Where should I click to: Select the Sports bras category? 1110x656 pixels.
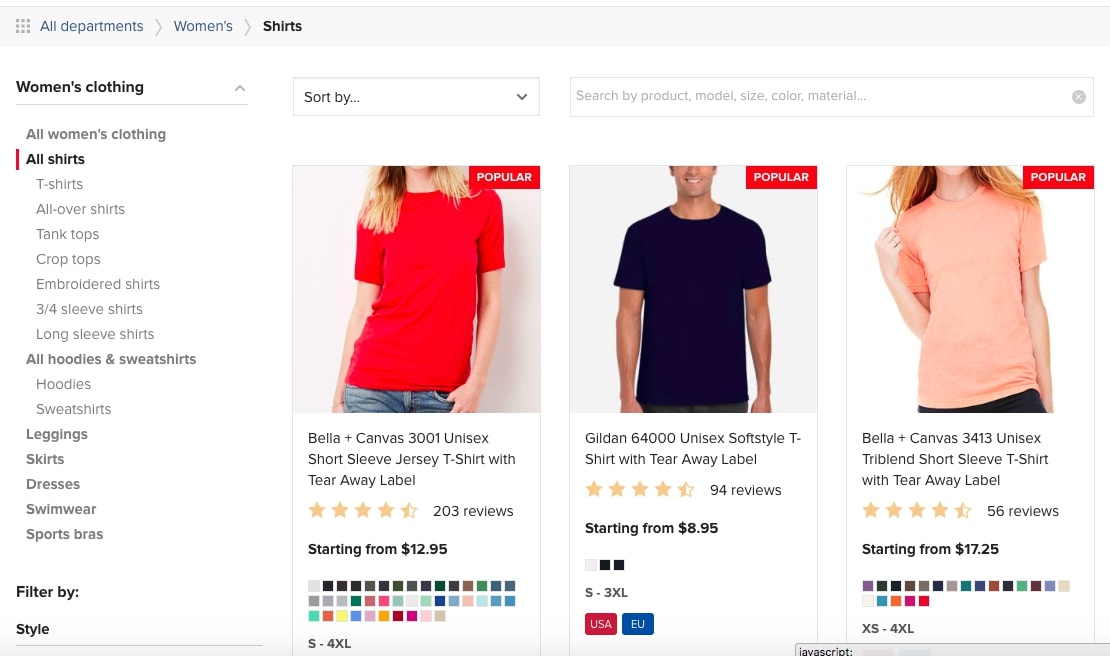64,534
